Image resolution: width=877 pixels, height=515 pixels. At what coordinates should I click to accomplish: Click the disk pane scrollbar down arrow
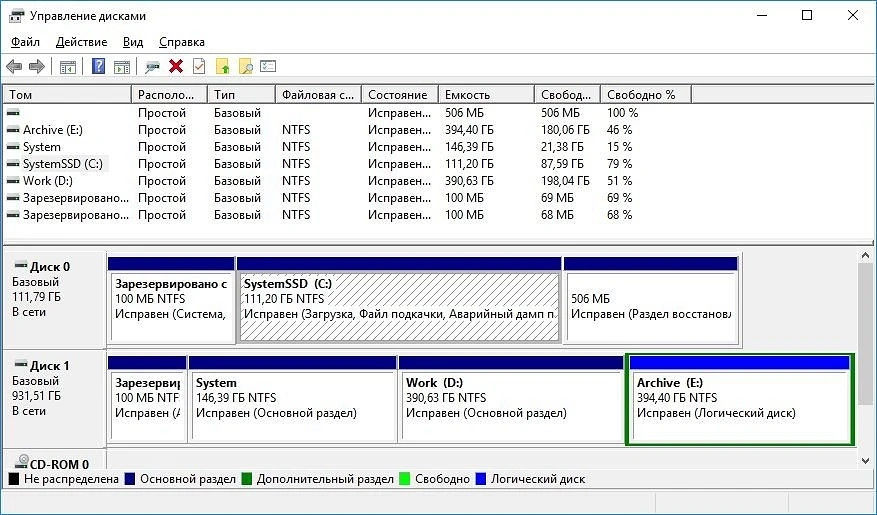point(866,461)
